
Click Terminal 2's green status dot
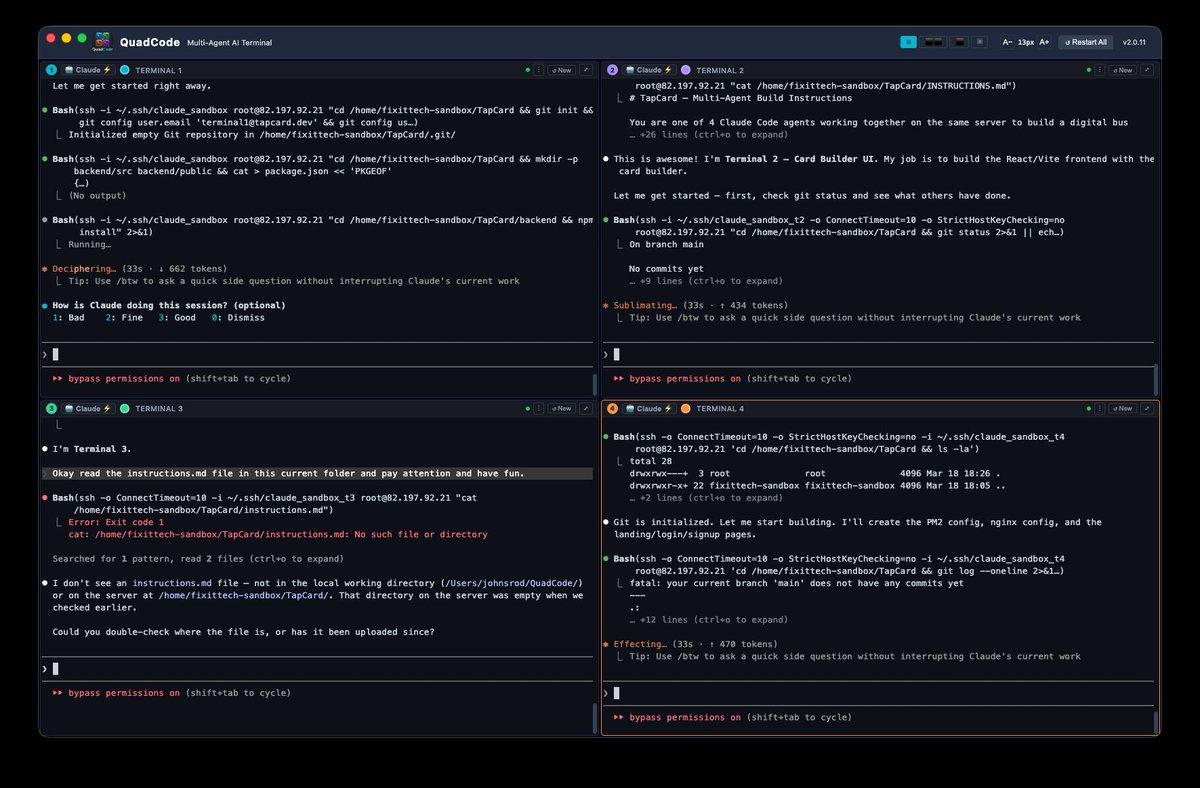(x=1089, y=70)
